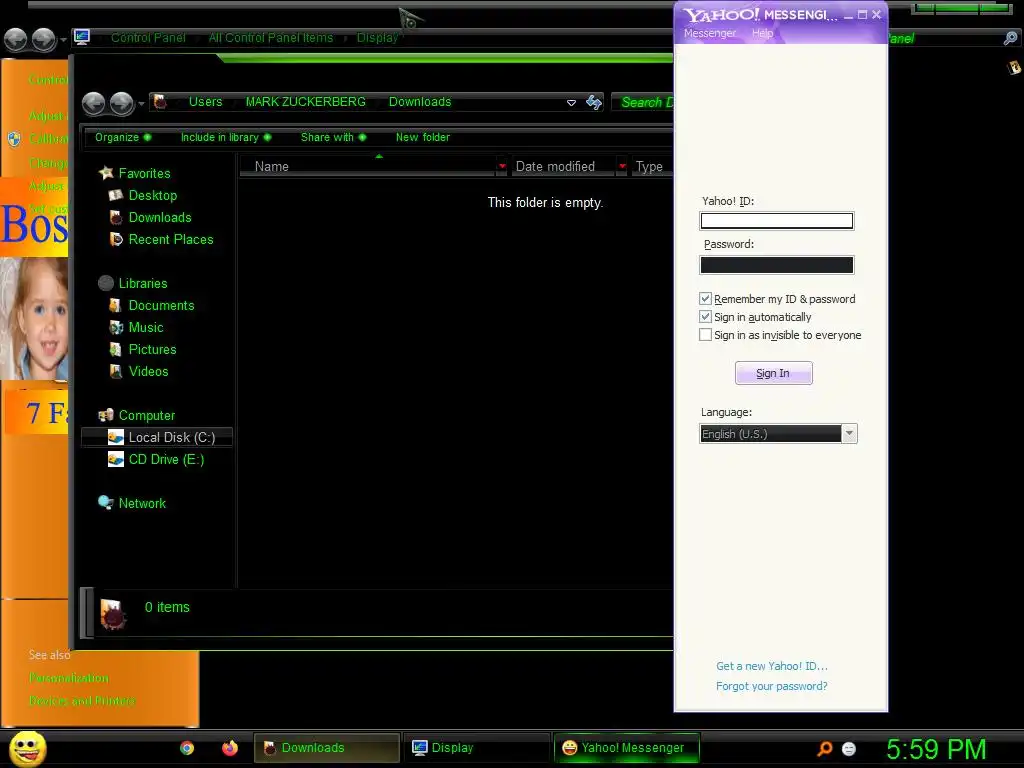Select the Desktop icon under Favorites

coord(116,195)
